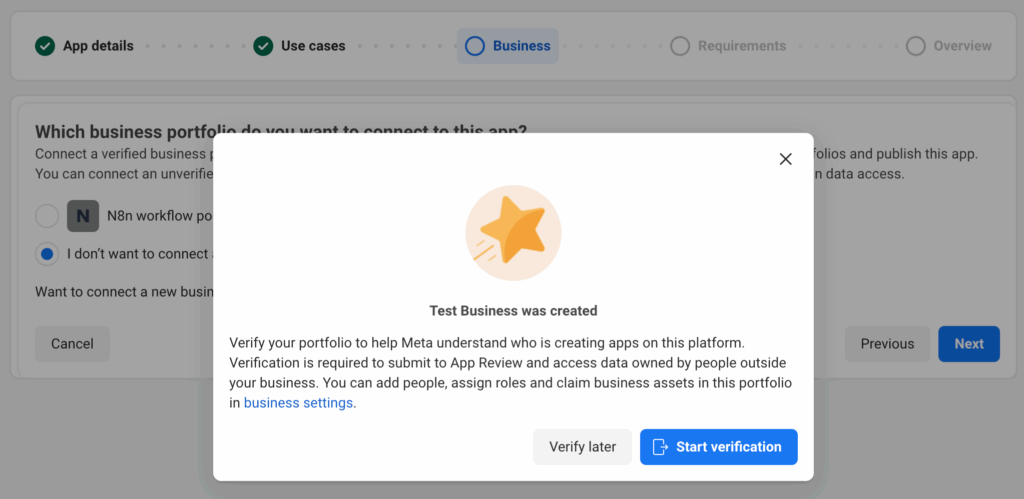Go to the Business step label
The image size is (1024, 499).
click(x=521, y=46)
